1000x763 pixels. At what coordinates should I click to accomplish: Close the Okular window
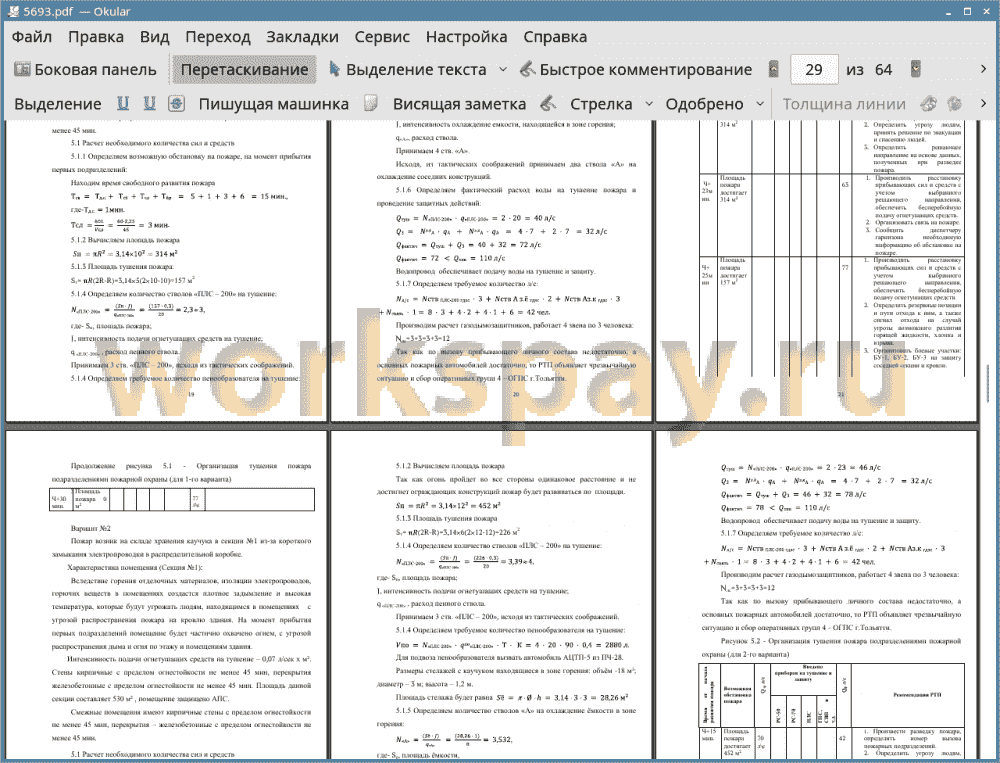click(985, 11)
